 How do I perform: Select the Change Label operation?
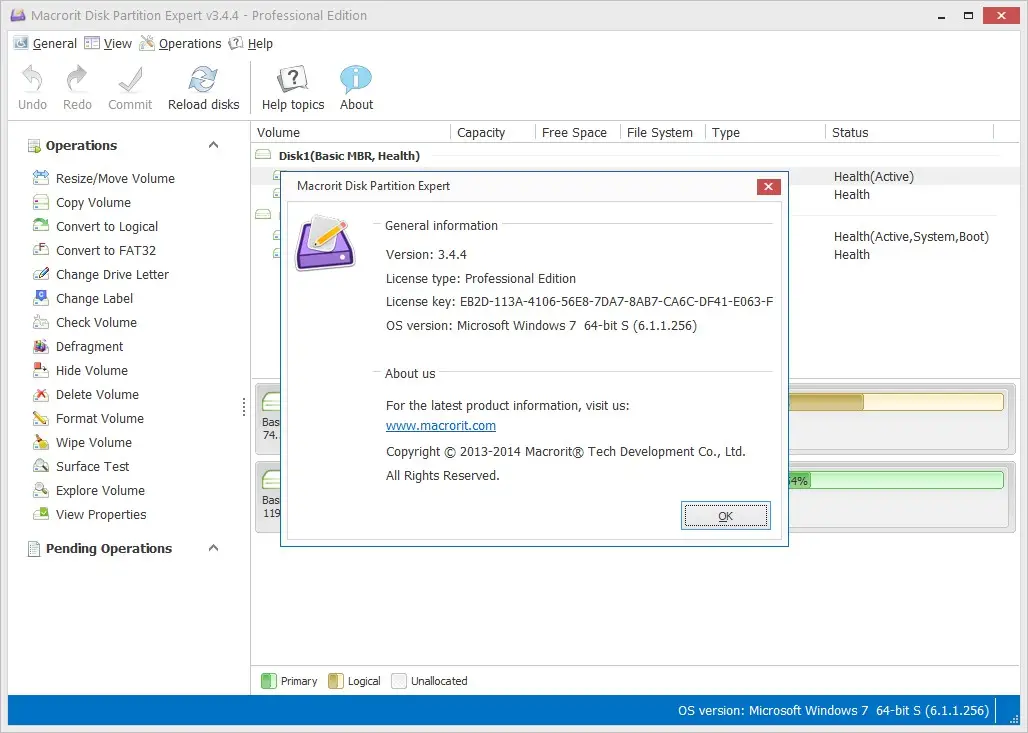tap(83, 298)
